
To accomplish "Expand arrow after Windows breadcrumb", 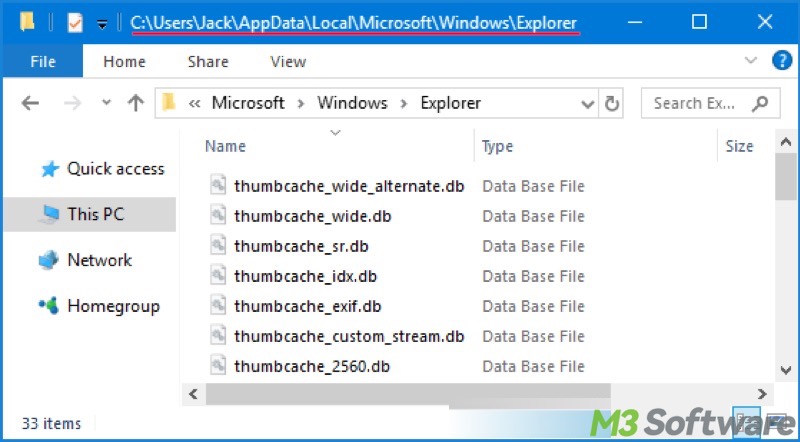I will 404,104.
